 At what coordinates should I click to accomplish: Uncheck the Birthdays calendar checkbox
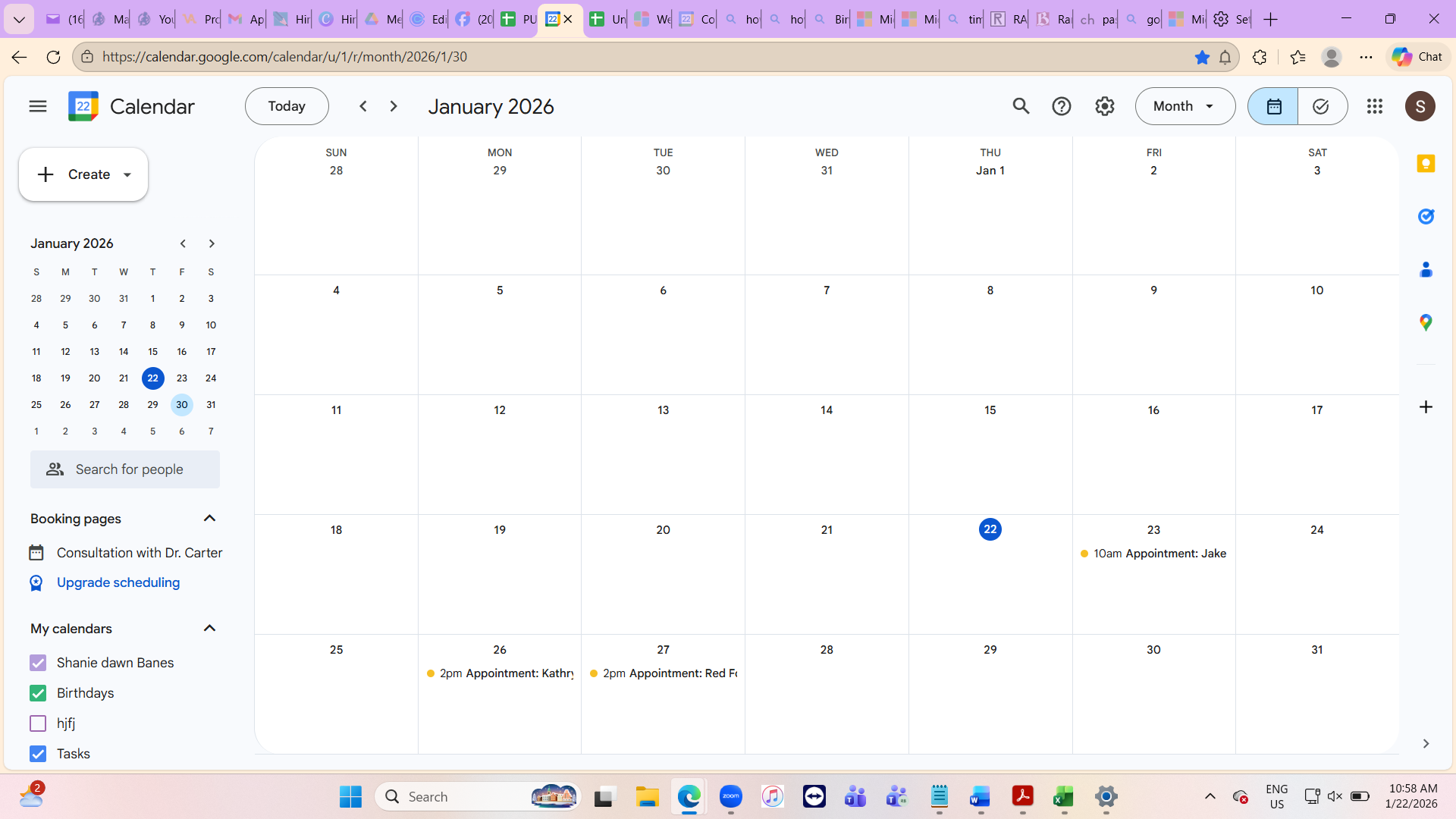38,693
